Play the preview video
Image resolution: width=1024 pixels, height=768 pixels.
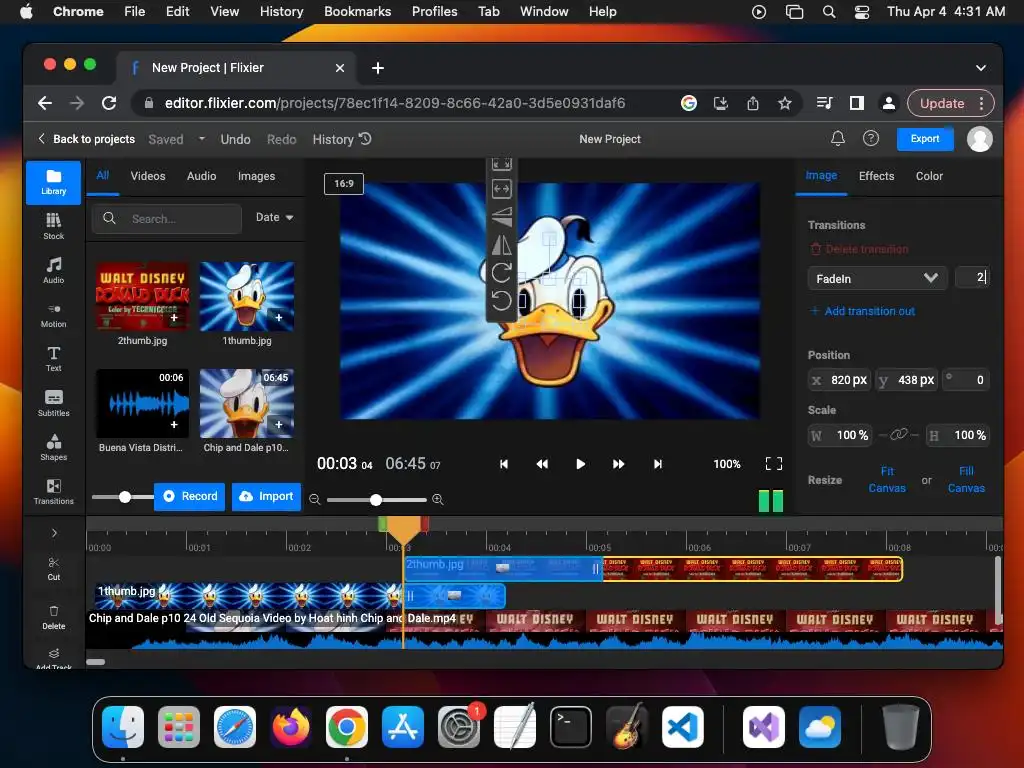click(580, 464)
